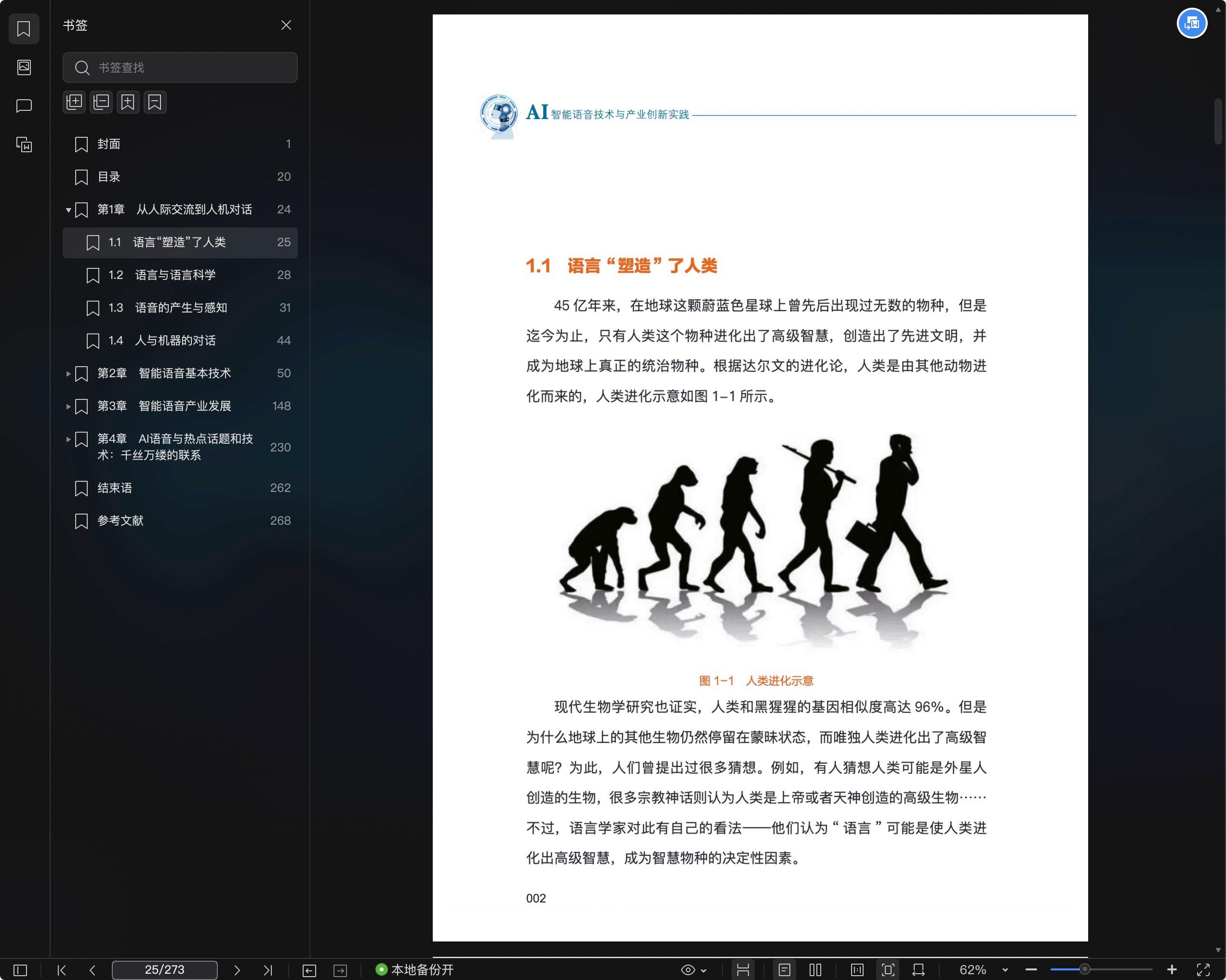This screenshot has width=1226, height=980.
Task: Jump to the 结束语 bookmark
Action: point(180,488)
